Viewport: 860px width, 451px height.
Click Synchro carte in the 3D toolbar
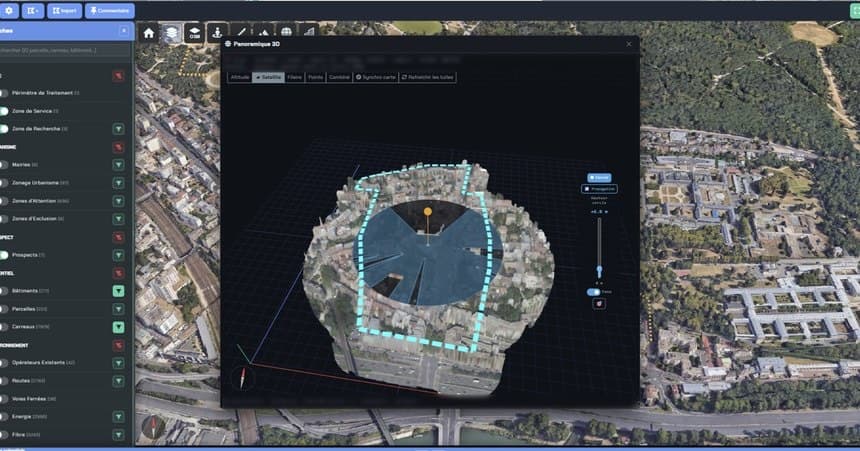click(x=376, y=77)
